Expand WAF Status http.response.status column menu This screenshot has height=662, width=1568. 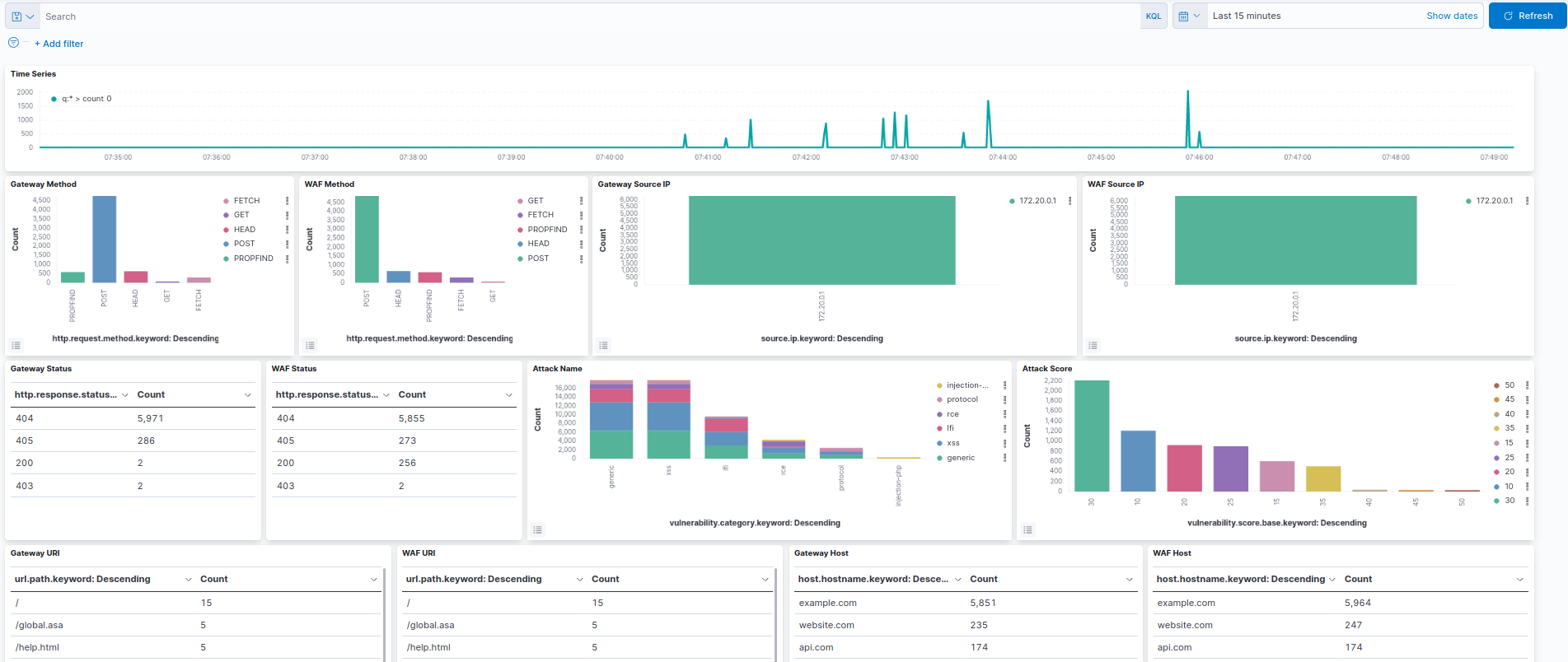[x=386, y=395]
